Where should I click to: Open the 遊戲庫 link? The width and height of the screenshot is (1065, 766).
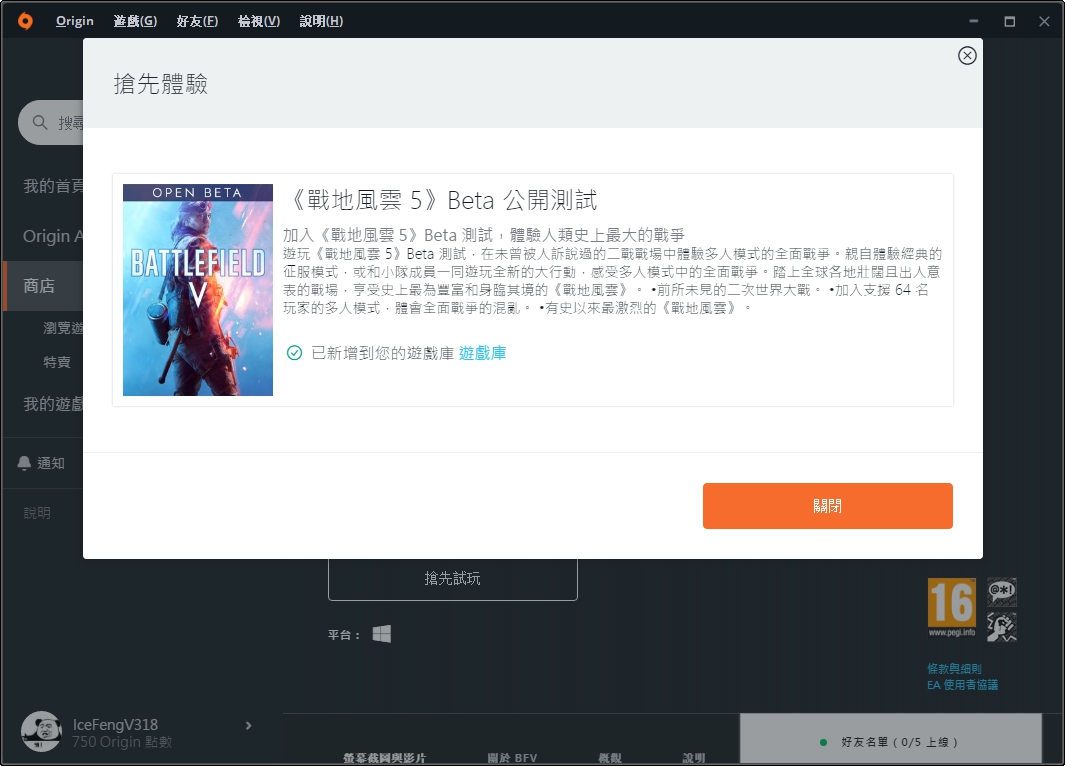point(482,353)
